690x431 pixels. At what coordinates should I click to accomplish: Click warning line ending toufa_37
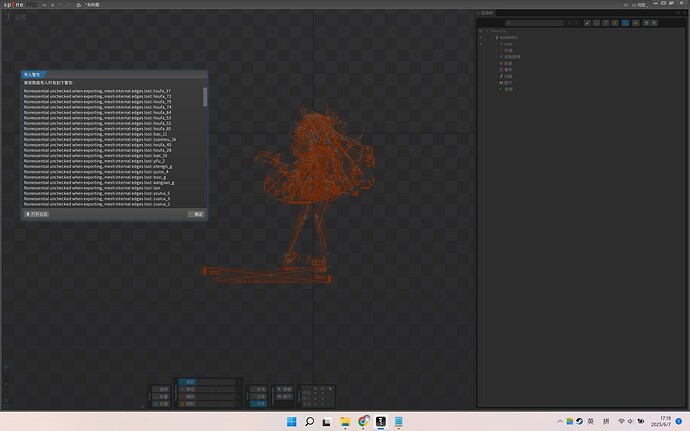click(97, 91)
